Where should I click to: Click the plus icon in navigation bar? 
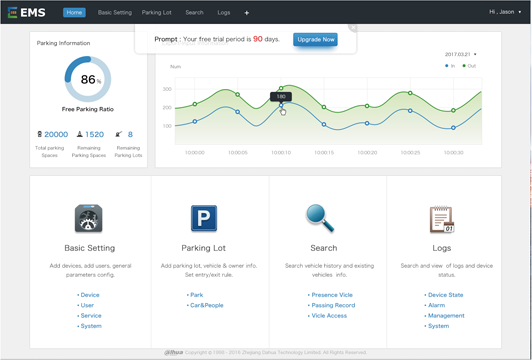pyautogui.click(x=247, y=13)
